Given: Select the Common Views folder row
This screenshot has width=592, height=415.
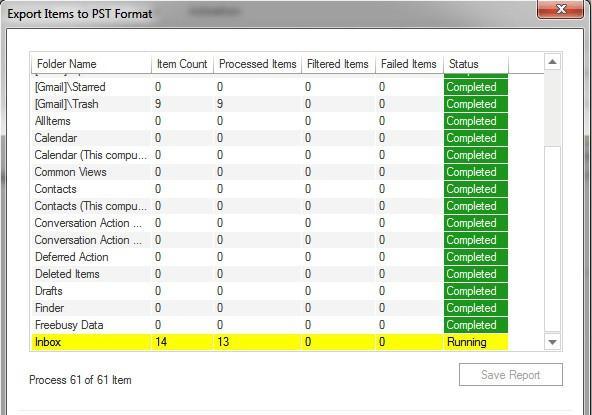Looking at the screenshot, I should (270, 172).
